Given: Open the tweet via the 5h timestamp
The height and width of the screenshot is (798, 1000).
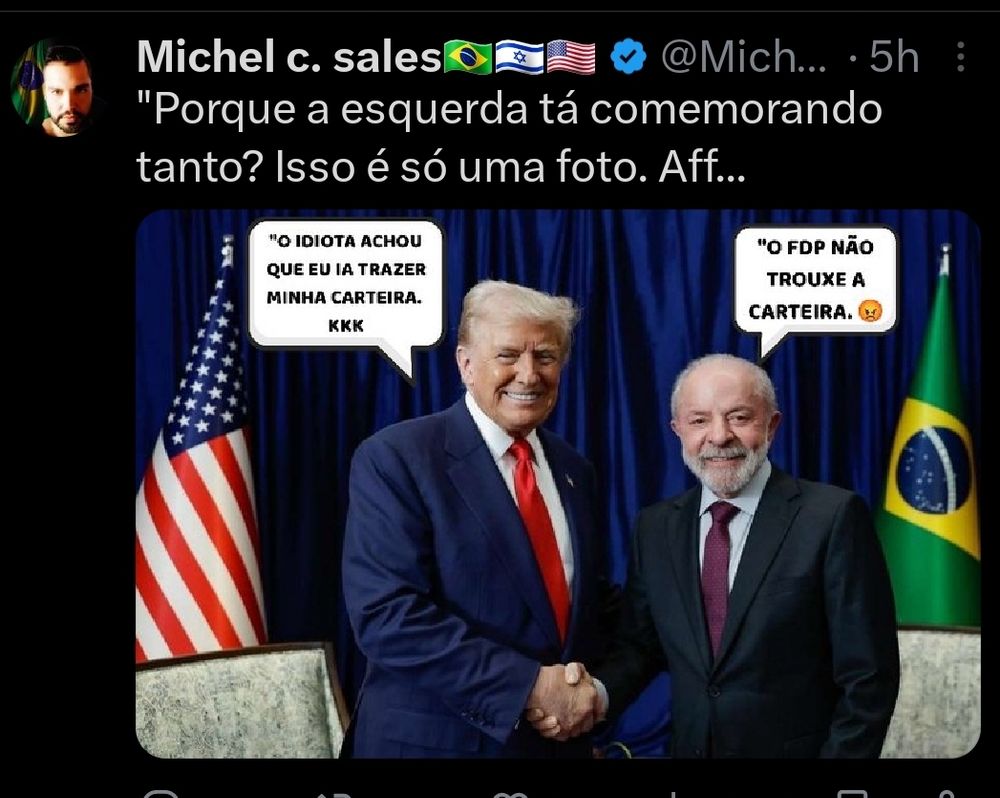Looking at the screenshot, I should tap(894, 57).
